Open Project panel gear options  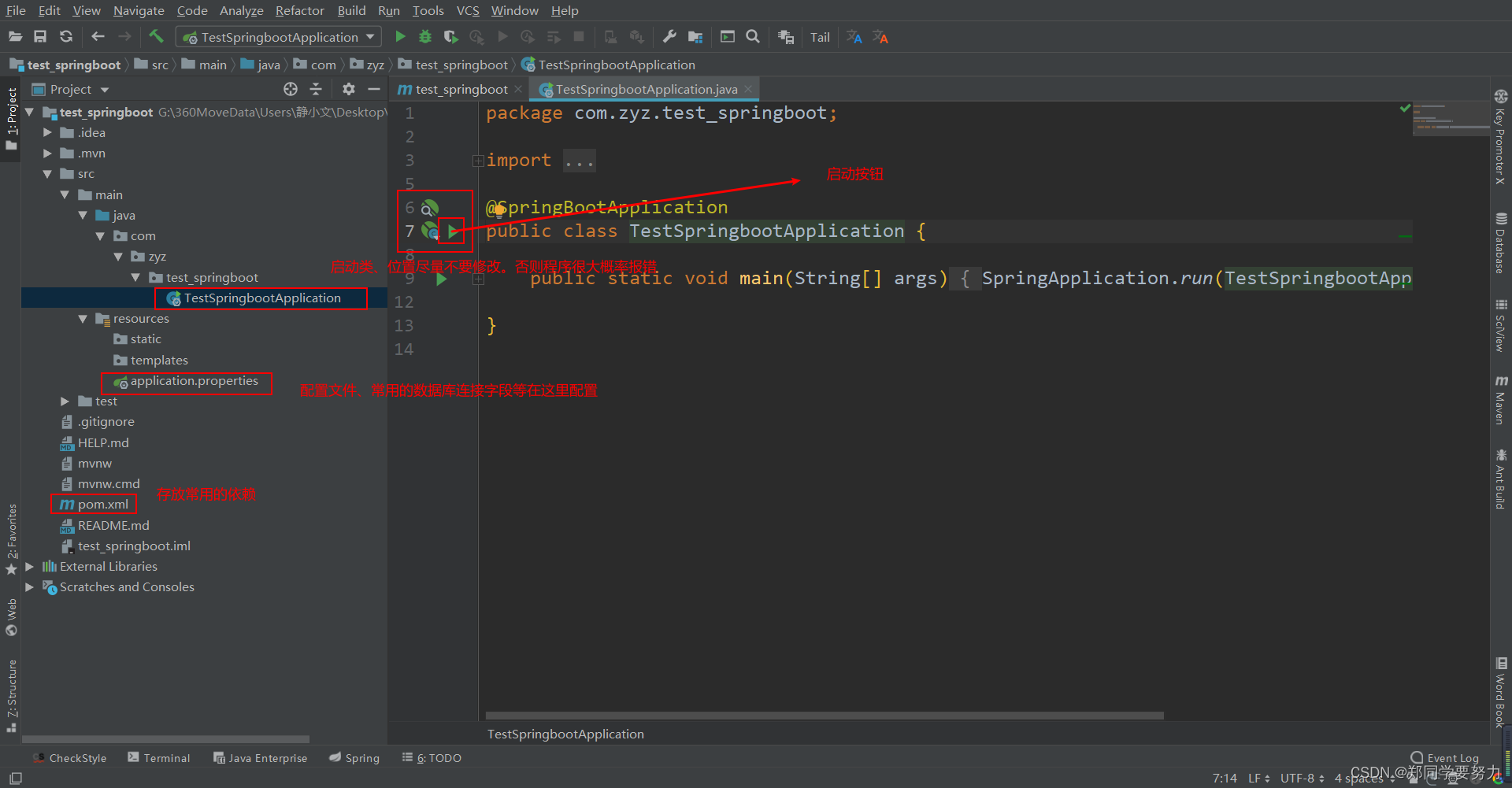tap(349, 89)
